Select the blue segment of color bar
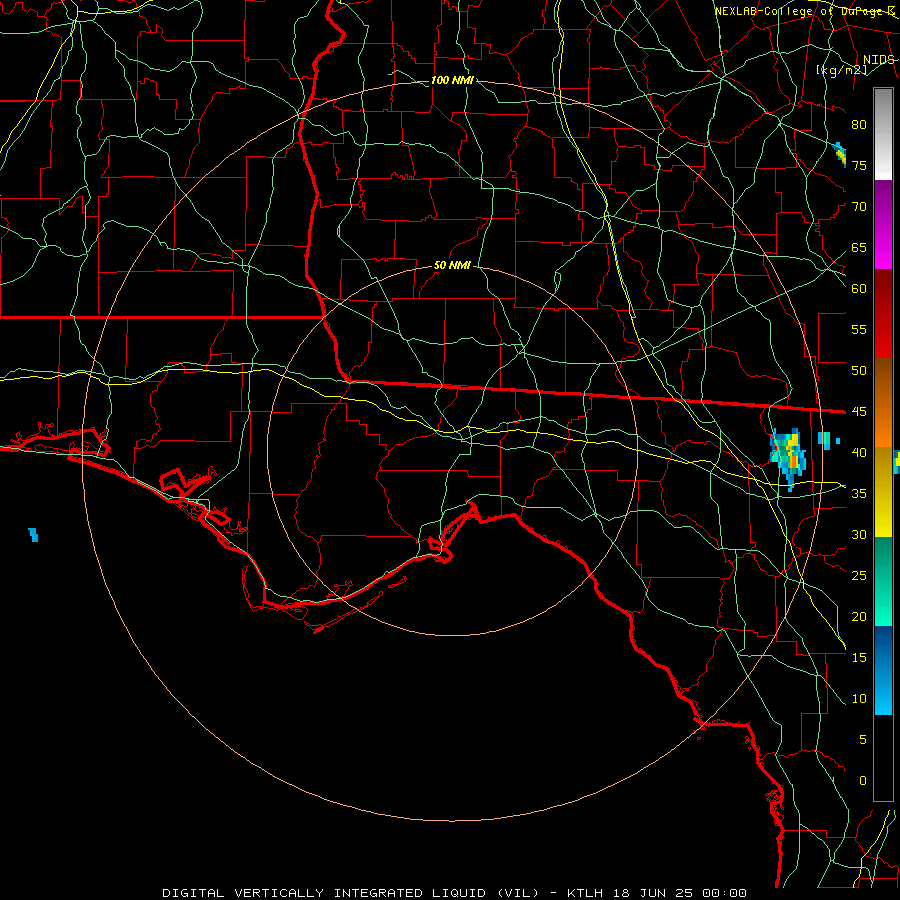This screenshot has width=900, height=900. coord(883,670)
